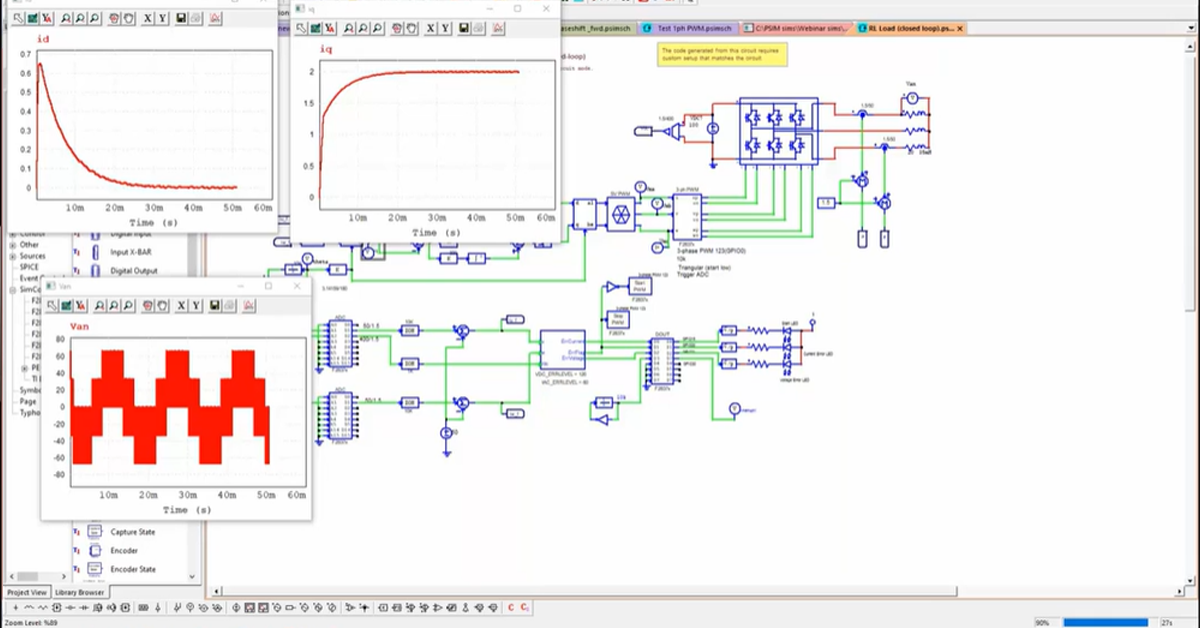Select the Capture State library element
The height and width of the screenshot is (628, 1200).
pyautogui.click(x=132, y=532)
